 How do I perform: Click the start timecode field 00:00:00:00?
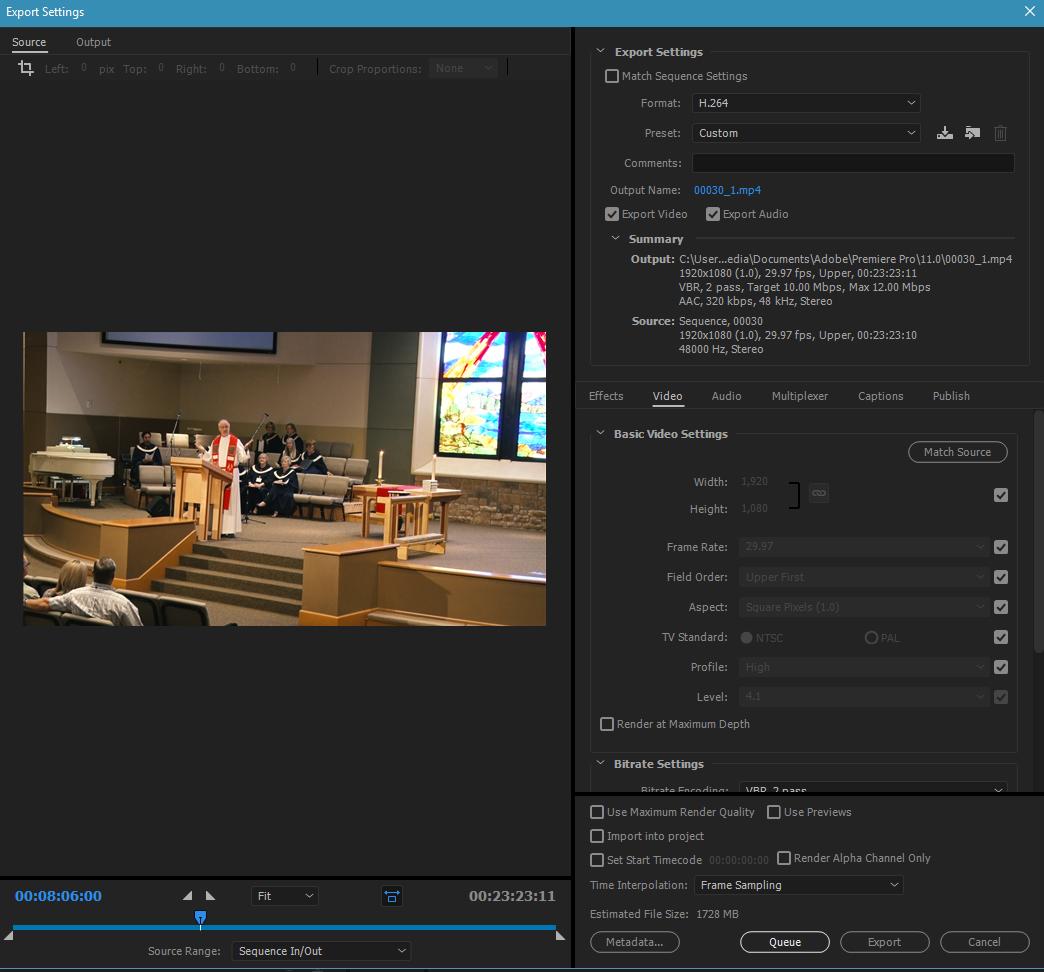point(738,860)
